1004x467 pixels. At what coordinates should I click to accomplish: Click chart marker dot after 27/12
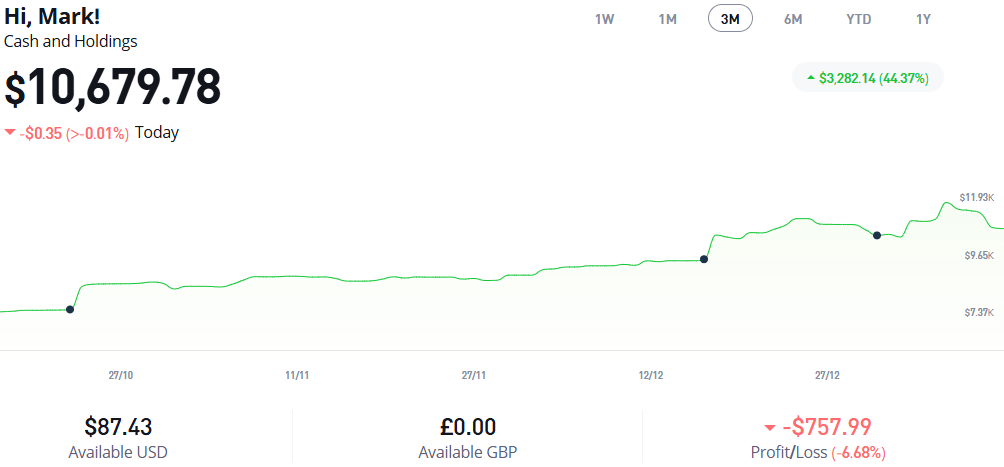click(x=877, y=235)
